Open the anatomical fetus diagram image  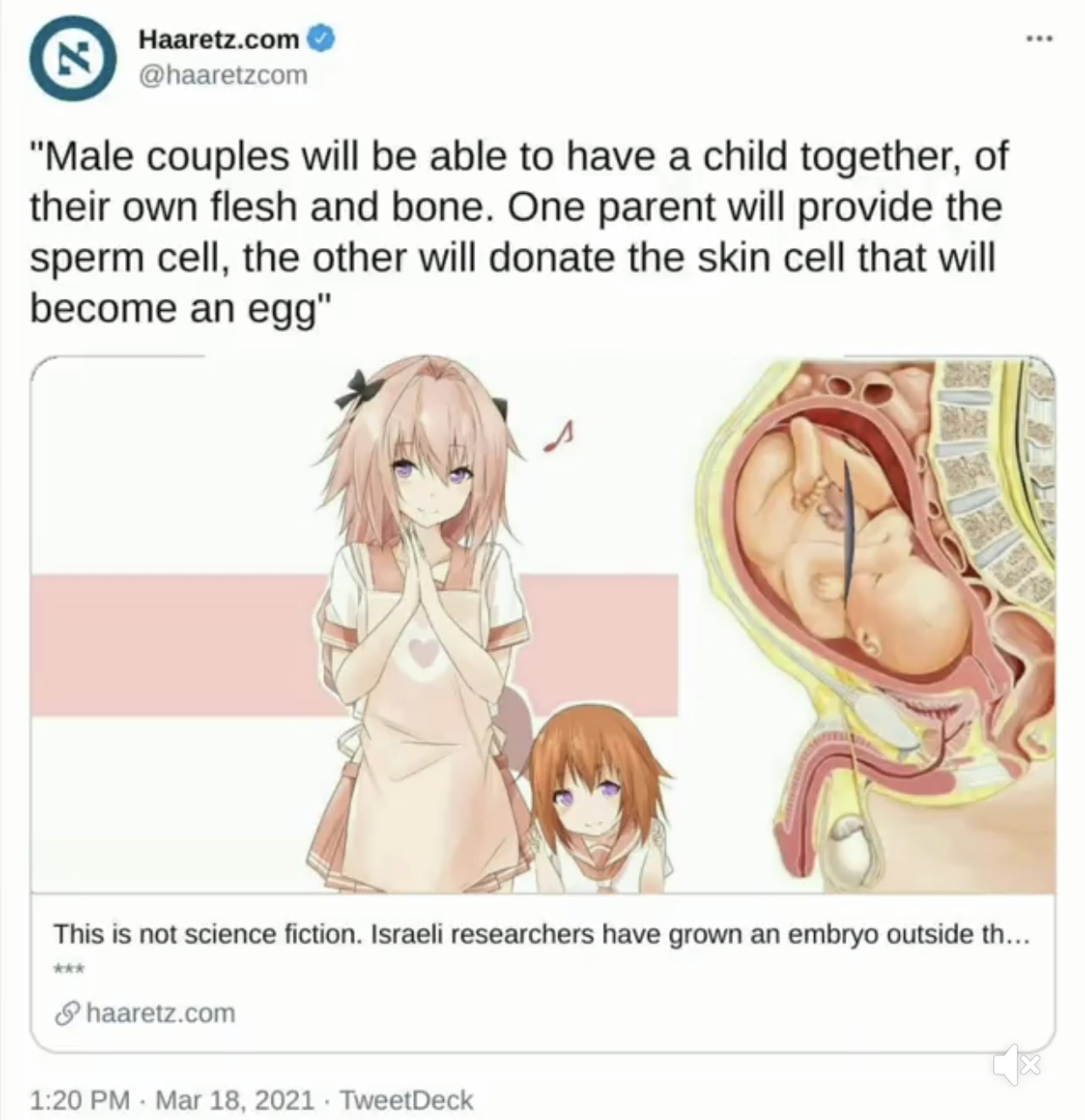[878, 625]
